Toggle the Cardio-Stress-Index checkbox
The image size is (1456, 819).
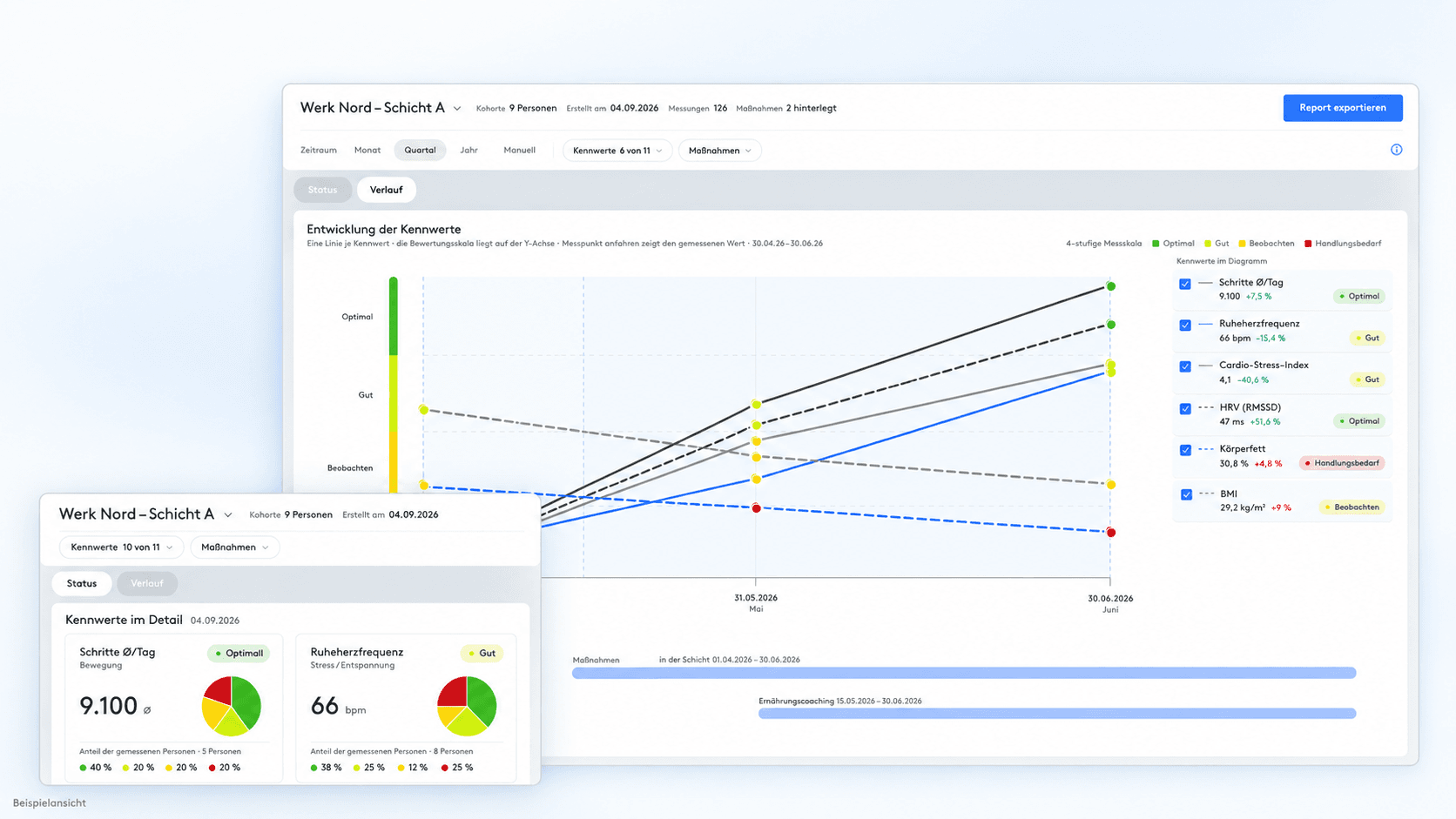coord(1185,366)
